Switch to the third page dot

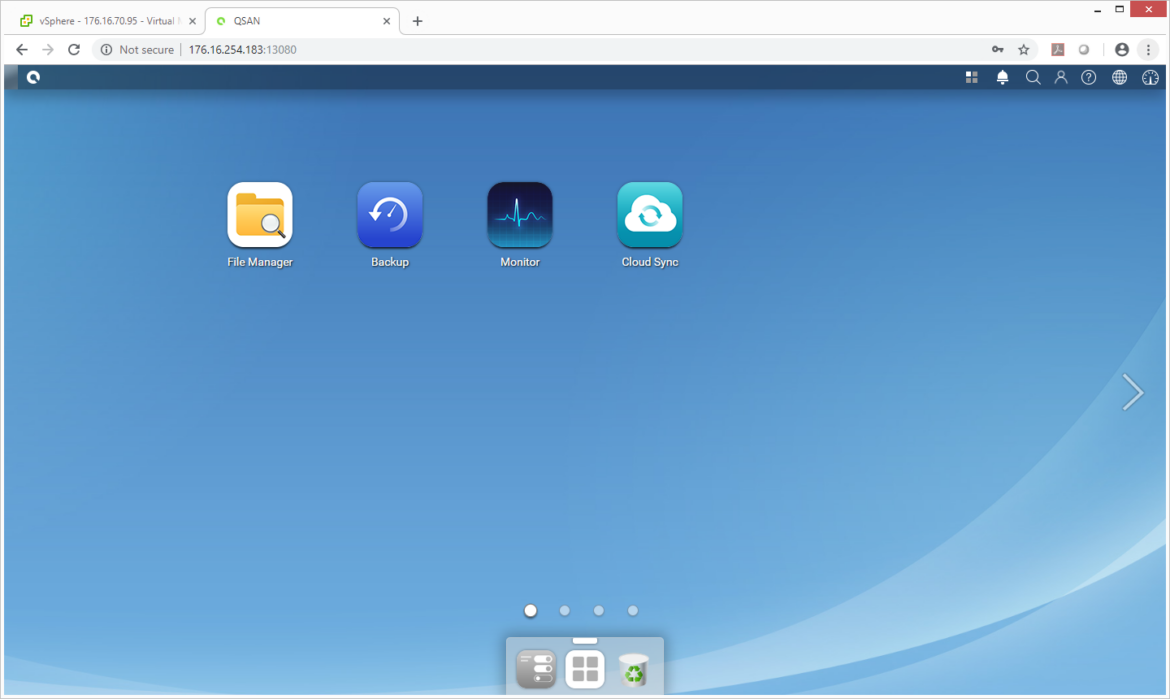click(598, 610)
